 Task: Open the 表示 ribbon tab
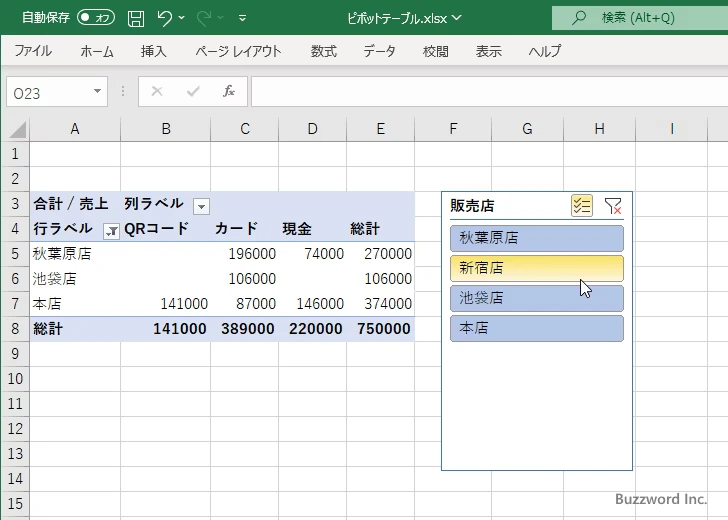coord(488,51)
